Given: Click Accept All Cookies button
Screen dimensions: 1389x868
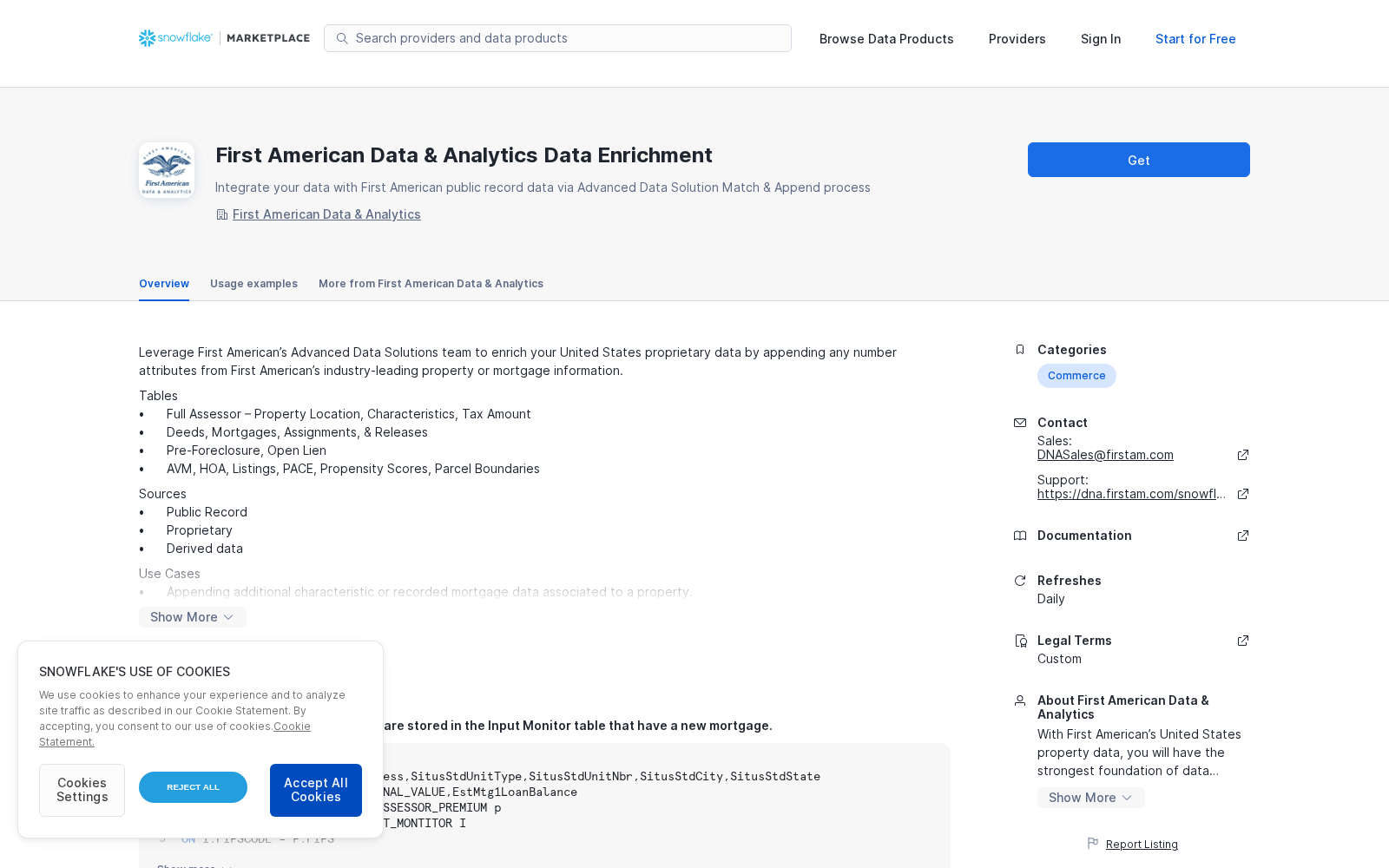Looking at the screenshot, I should [316, 790].
